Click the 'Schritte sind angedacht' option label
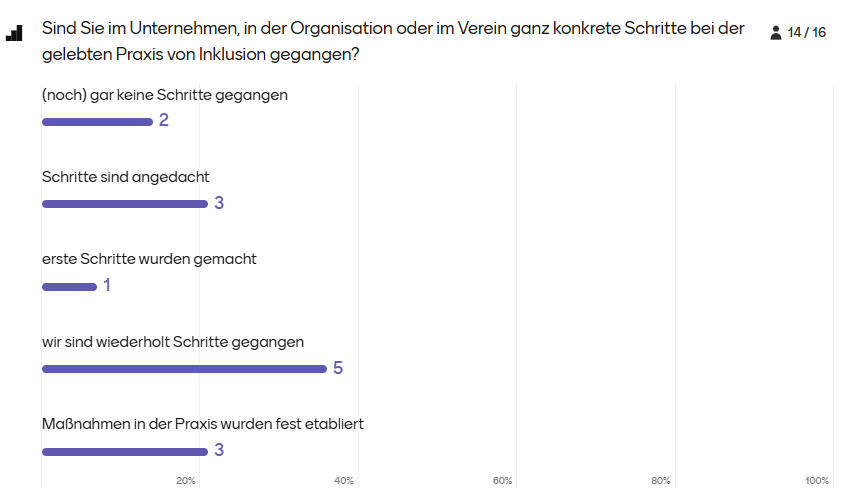This screenshot has width=843, height=502. 126,177
